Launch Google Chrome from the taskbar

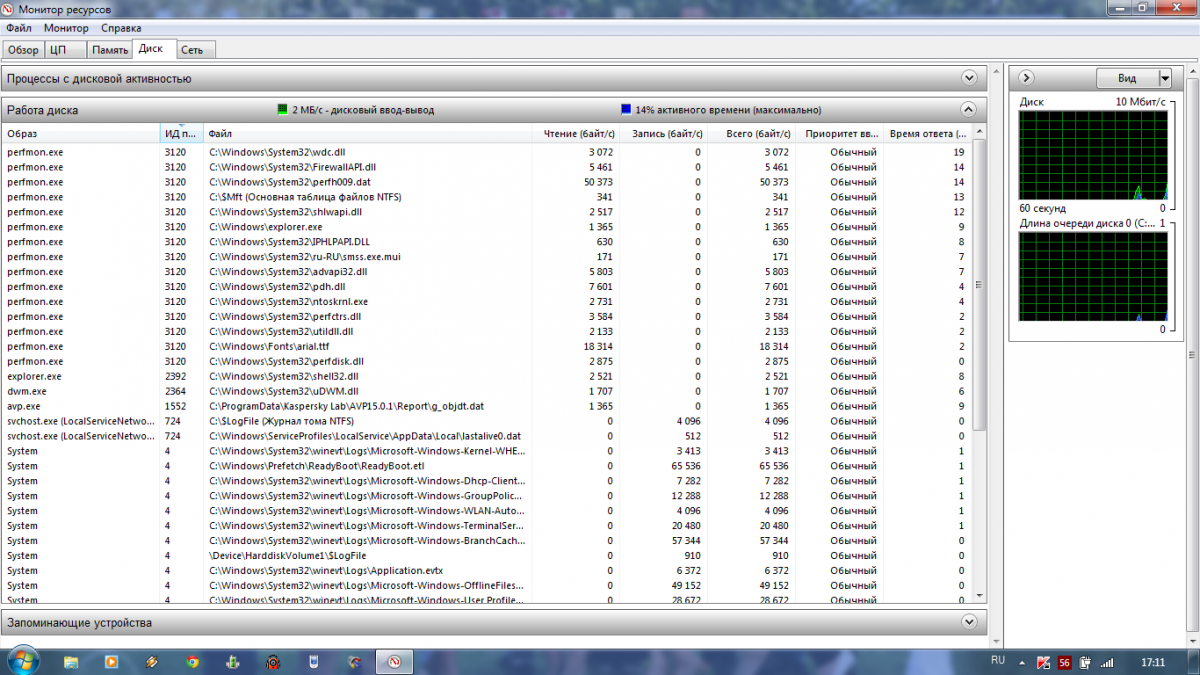(191, 661)
